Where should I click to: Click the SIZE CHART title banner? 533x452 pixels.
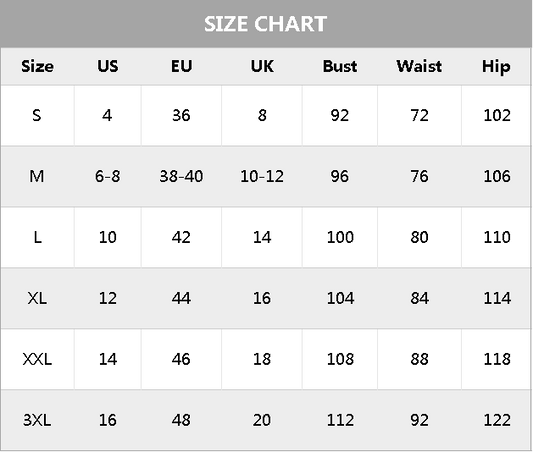[x=265, y=24]
